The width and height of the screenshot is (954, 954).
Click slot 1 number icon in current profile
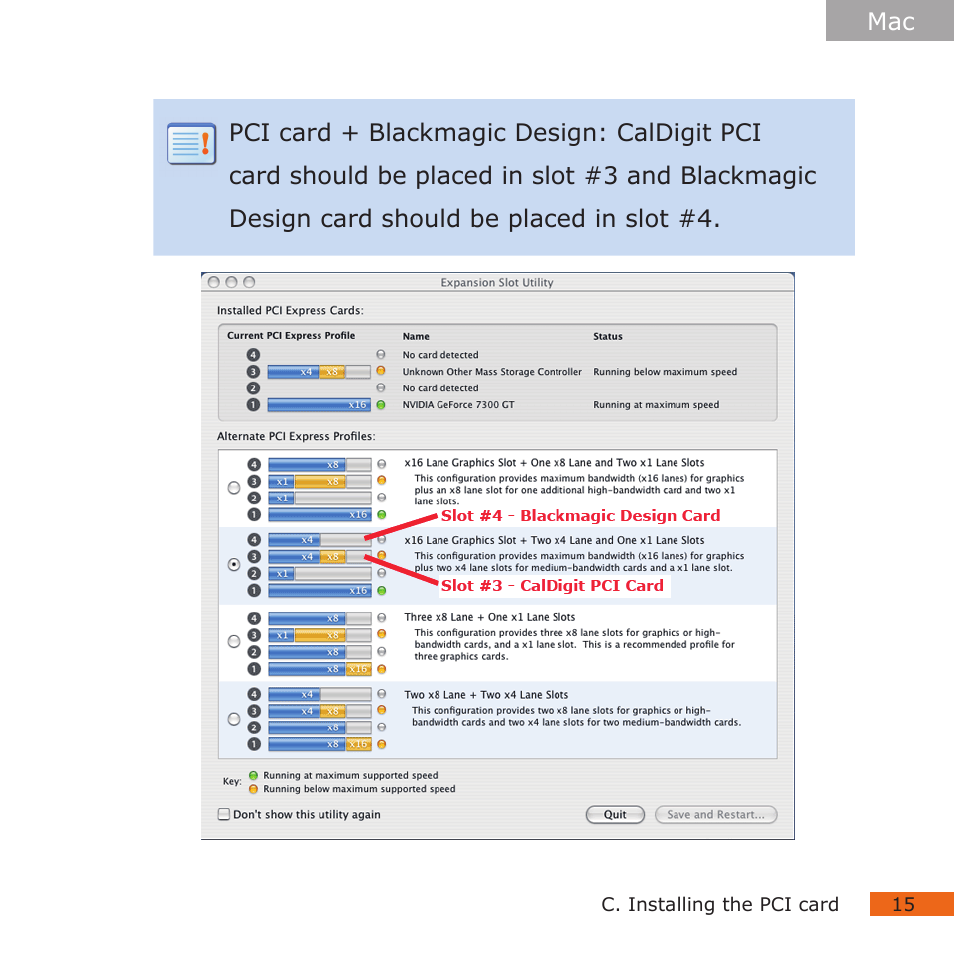pos(253,405)
